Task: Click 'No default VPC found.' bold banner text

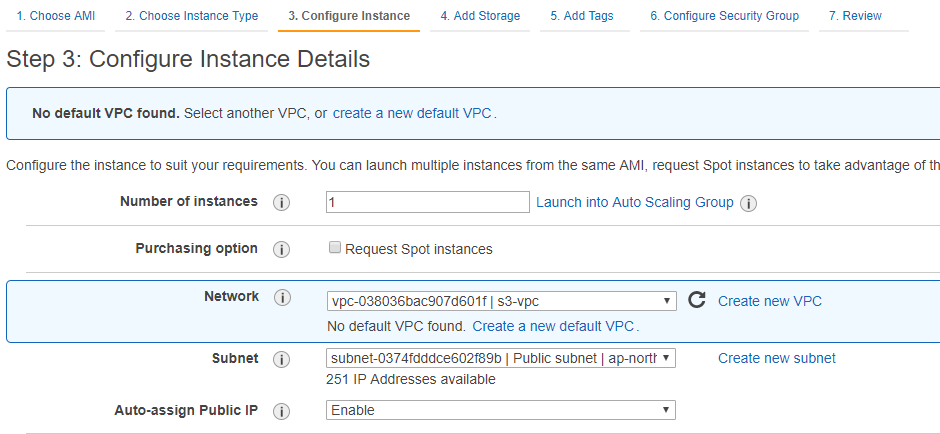Action: coord(106,113)
